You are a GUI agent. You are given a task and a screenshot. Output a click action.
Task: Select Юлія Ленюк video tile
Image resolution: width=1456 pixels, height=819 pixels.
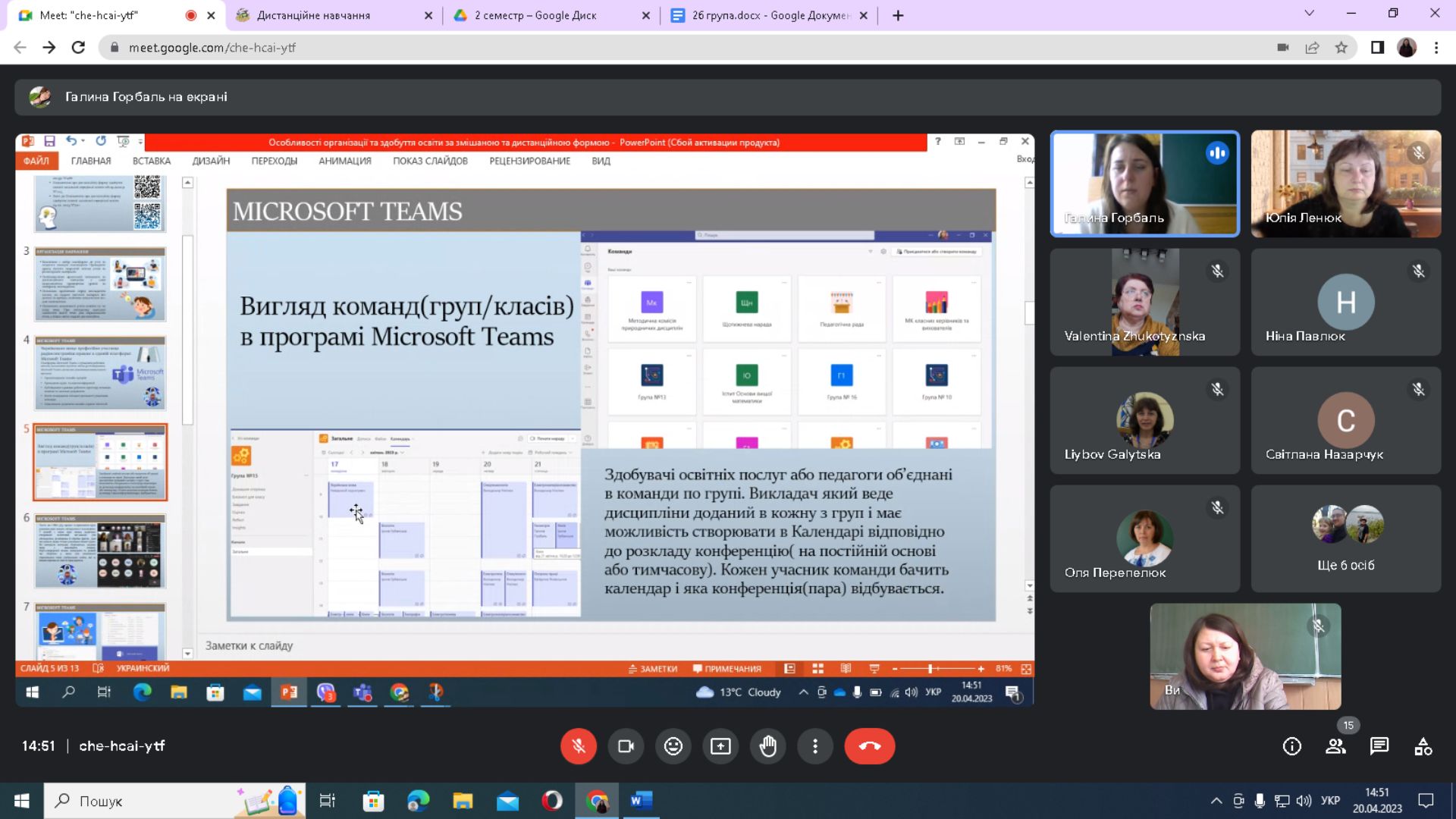tap(1346, 184)
